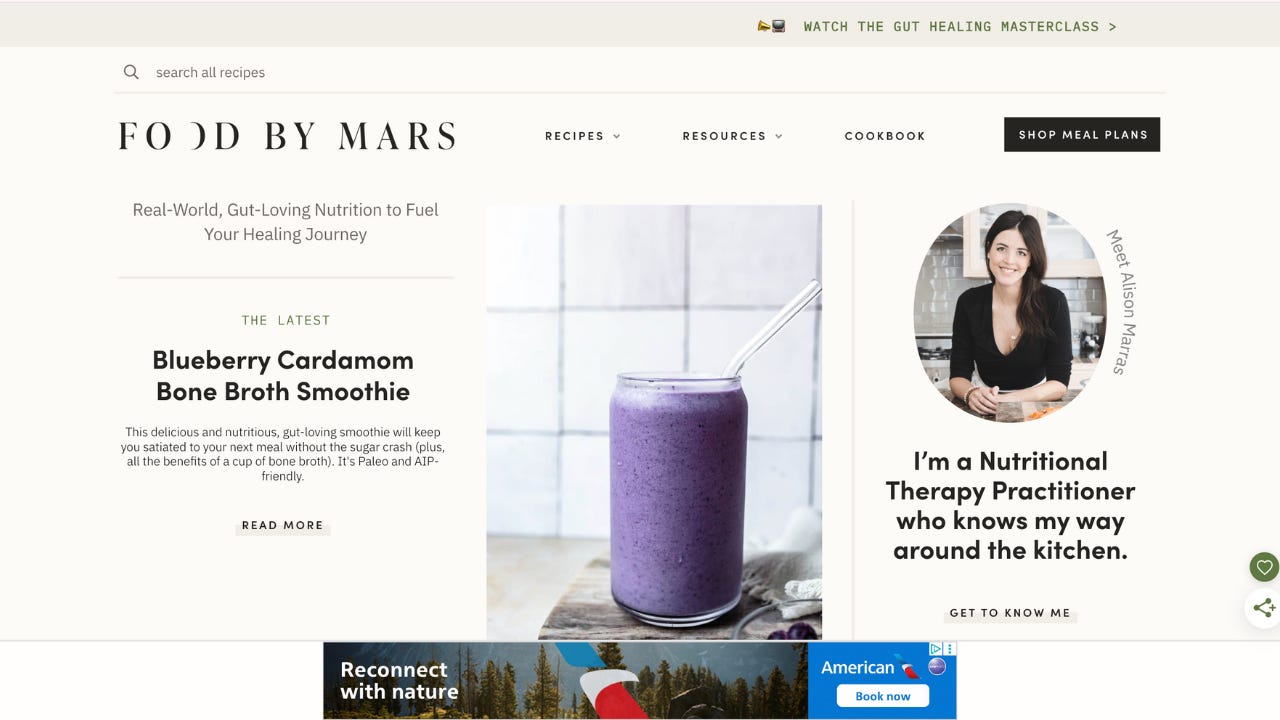
Task: Expand the Recipes dropdown chevron
Action: click(617, 136)
